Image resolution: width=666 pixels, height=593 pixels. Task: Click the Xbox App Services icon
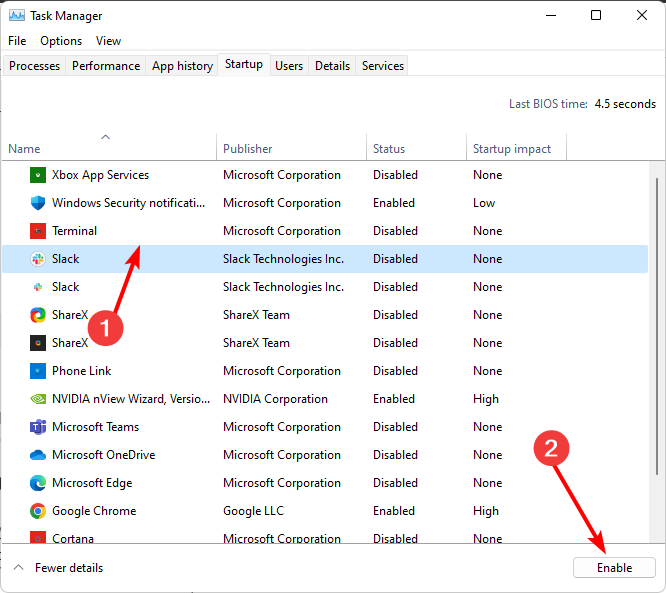point(38,175)
